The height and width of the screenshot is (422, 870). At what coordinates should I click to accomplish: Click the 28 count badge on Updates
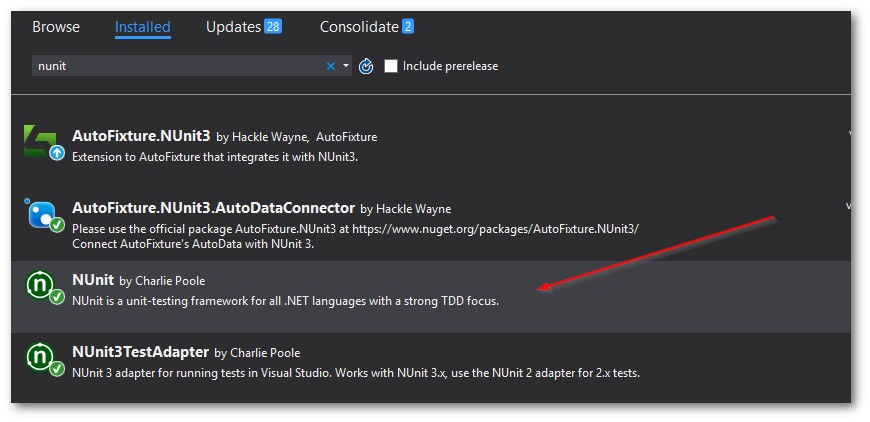(272, 27)
